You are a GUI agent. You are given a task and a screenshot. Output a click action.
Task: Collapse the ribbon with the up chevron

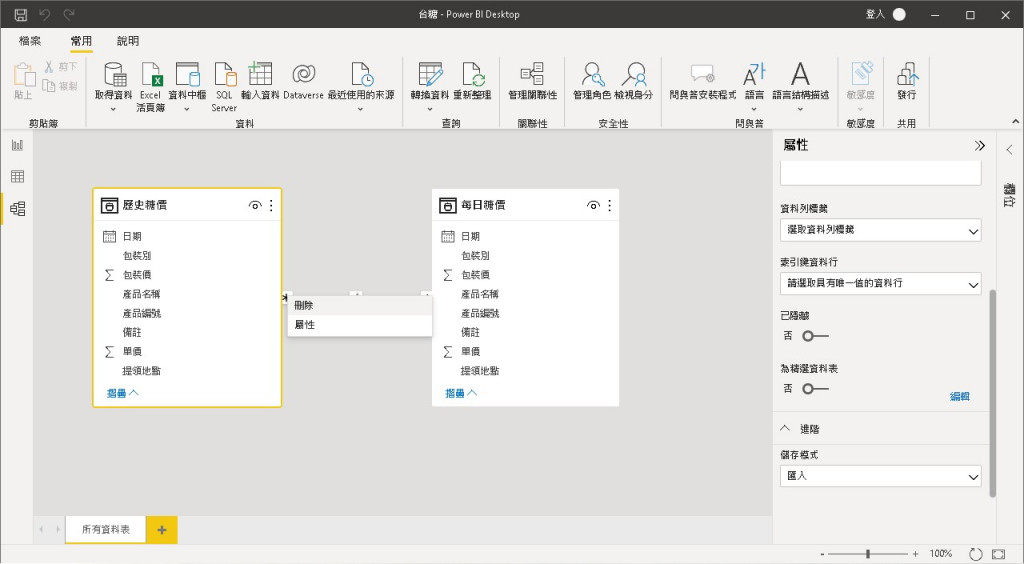[1016, 121]
